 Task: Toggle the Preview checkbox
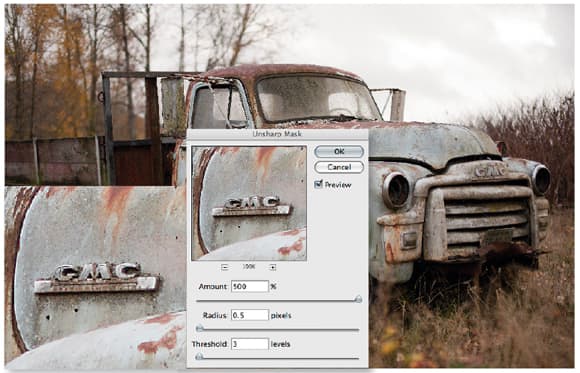pos(318,184)
